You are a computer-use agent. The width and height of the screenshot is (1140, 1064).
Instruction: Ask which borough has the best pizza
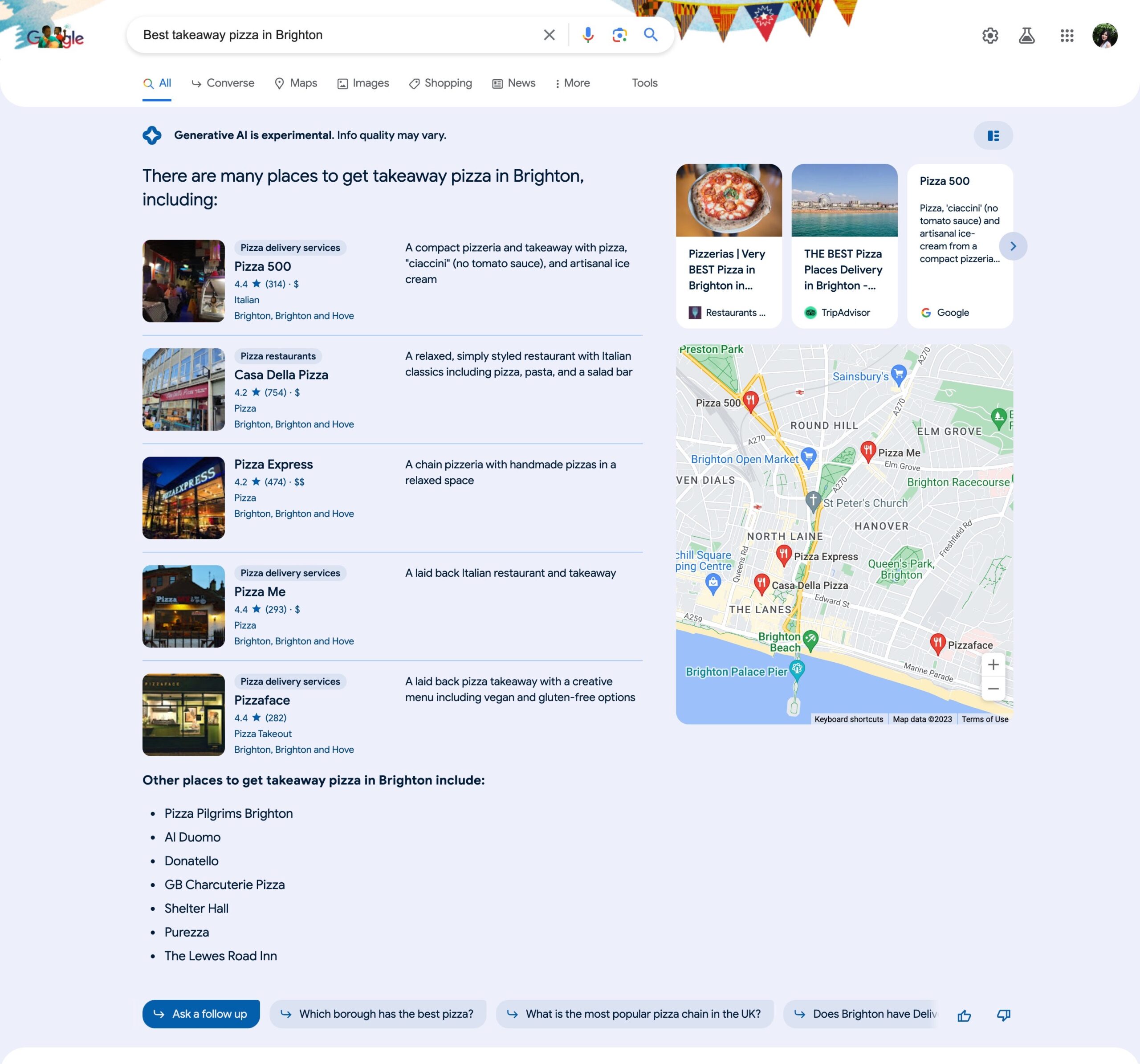coord(378,1014)
